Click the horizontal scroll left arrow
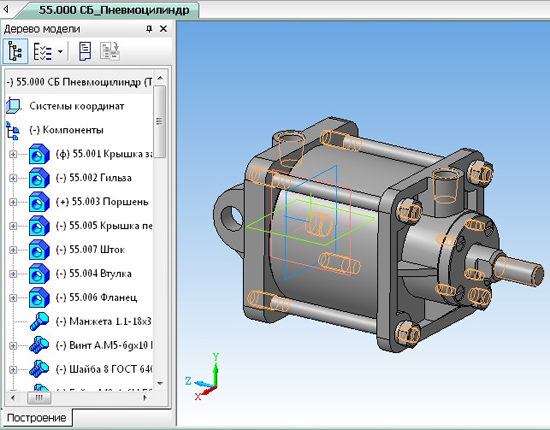Image resolution: width=550 pixels, height=430 pixels. (13, 398)
